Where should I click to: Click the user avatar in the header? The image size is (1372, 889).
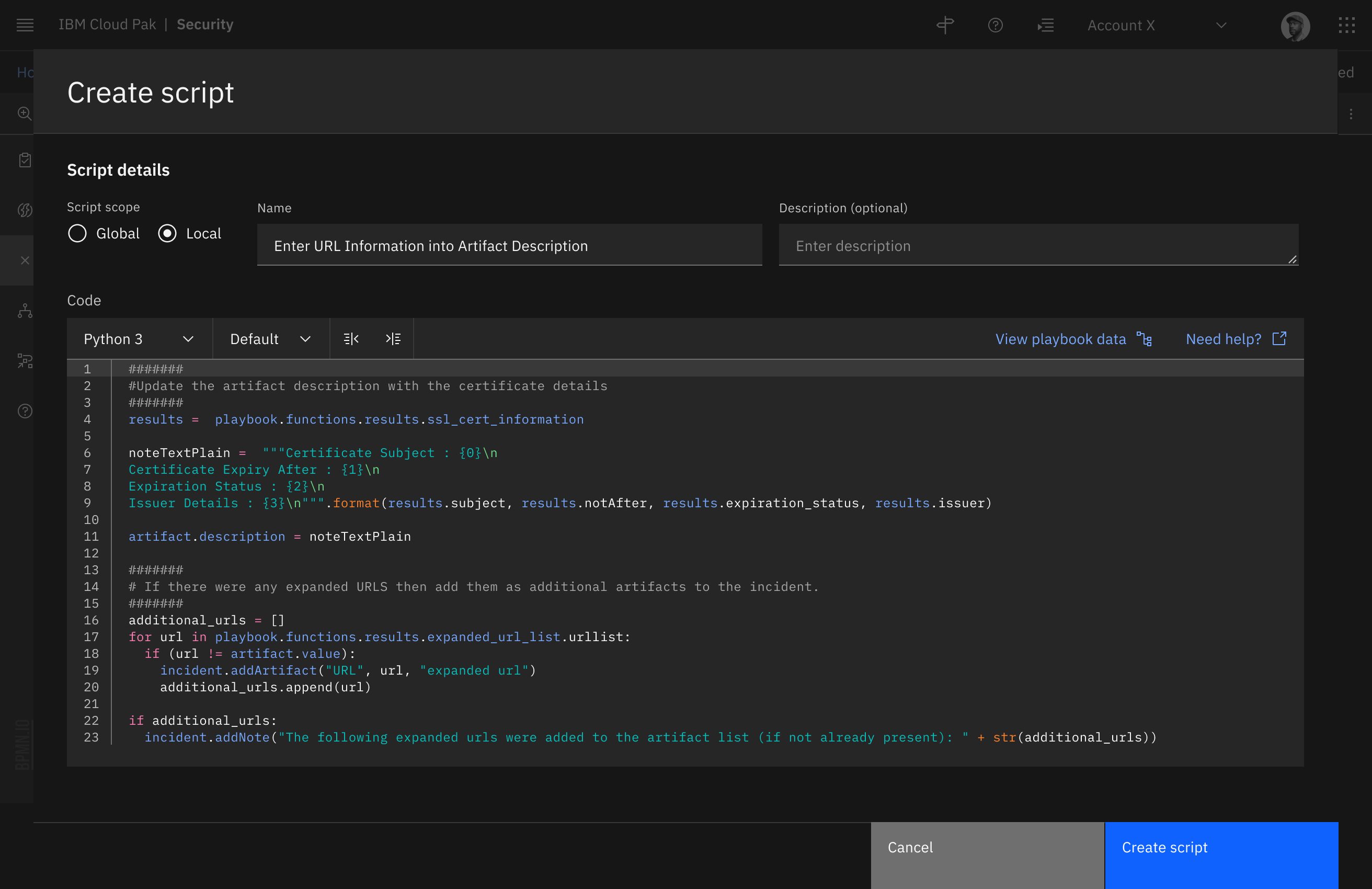coord(1295,25)
